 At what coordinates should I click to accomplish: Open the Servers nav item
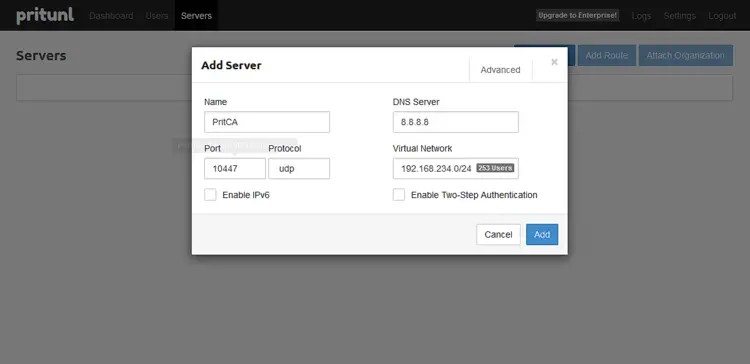click(196, 16)
